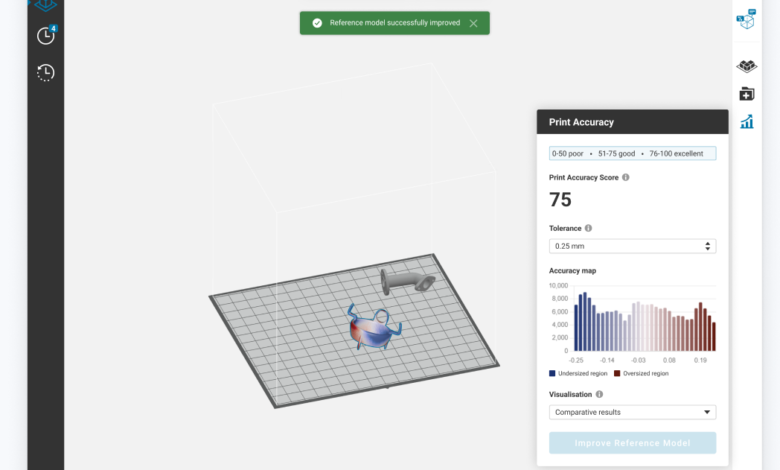The image size is (780, 470).
Task: Open the Tolerance 0.25 mm dropdown
Action: pos(632,246)
